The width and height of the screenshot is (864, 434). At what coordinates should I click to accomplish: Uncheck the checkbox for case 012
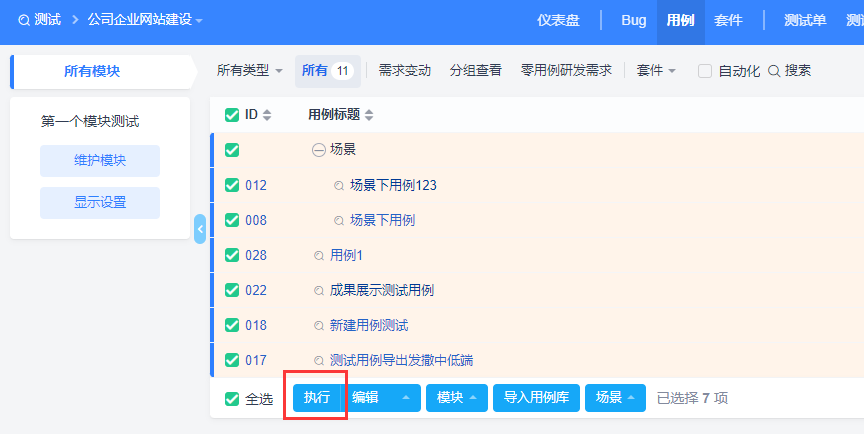tap(232, 185)
